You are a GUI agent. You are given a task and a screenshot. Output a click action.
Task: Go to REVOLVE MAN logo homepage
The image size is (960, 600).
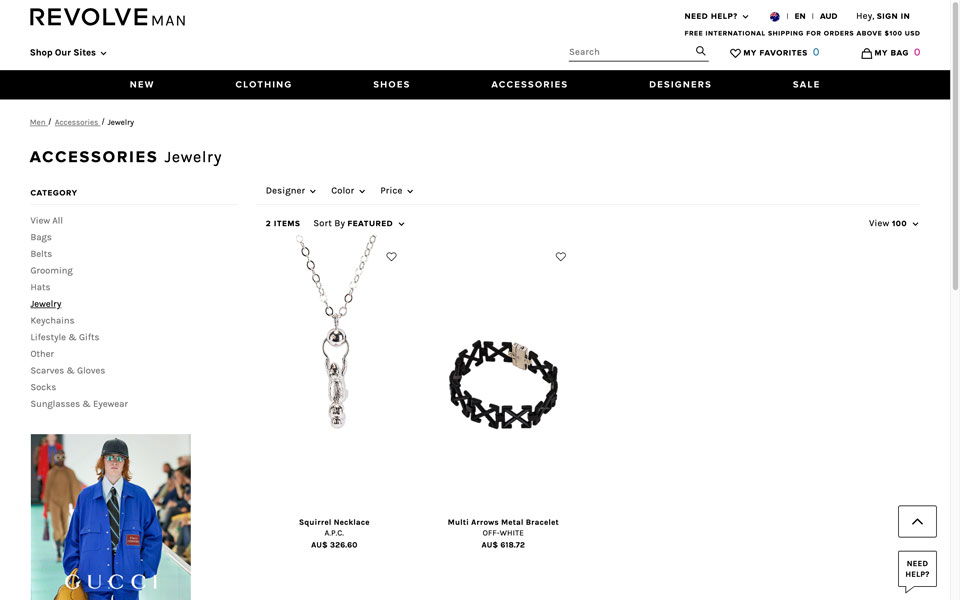tap(108, 18)
